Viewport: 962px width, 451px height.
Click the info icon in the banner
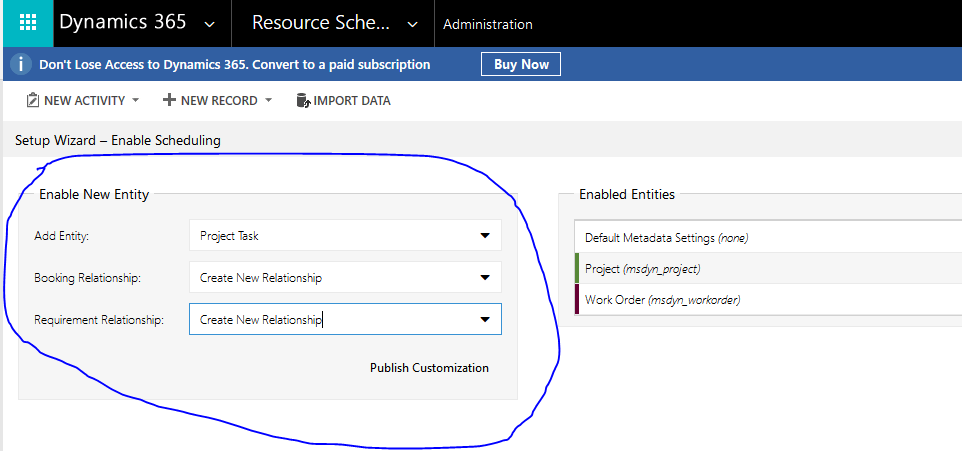pyautogui.click(x=21, y=64)
